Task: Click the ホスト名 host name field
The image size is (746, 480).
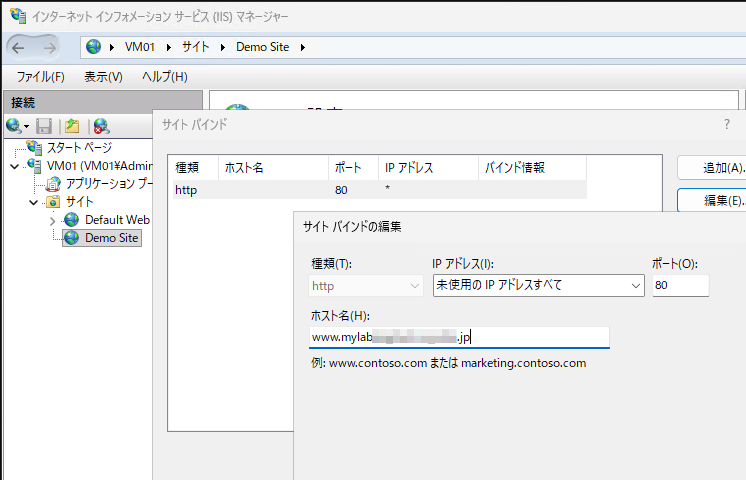Action: point(459,337)
